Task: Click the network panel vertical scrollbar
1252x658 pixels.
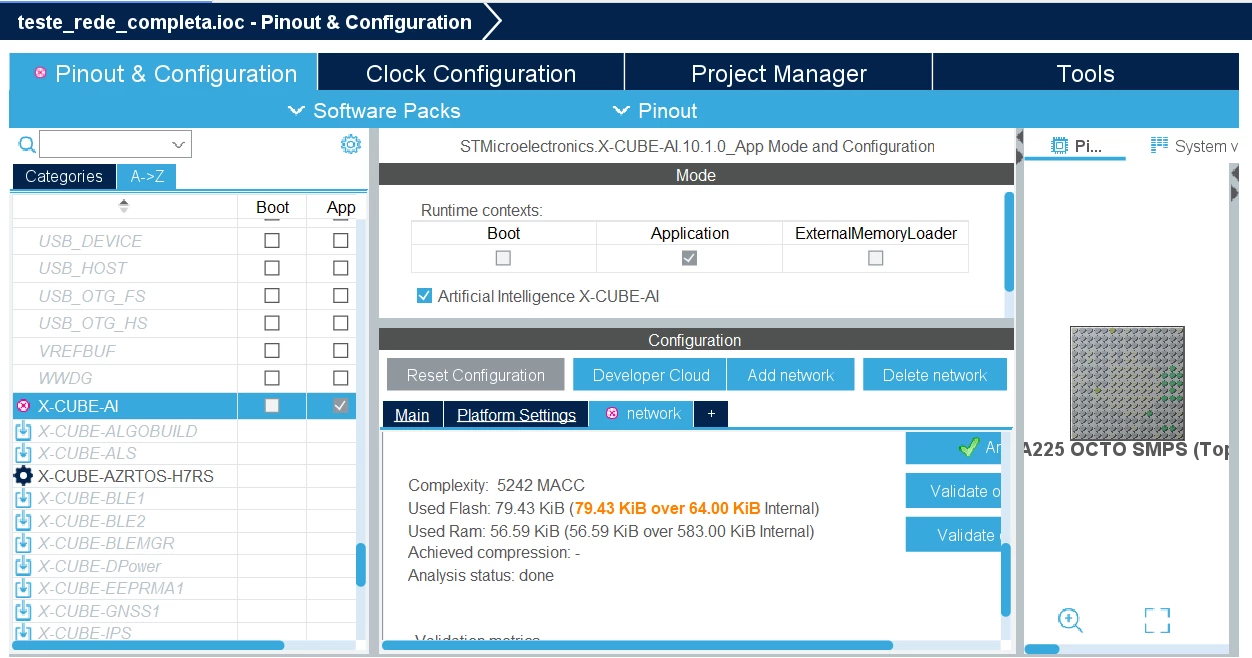Action: 1006,580
